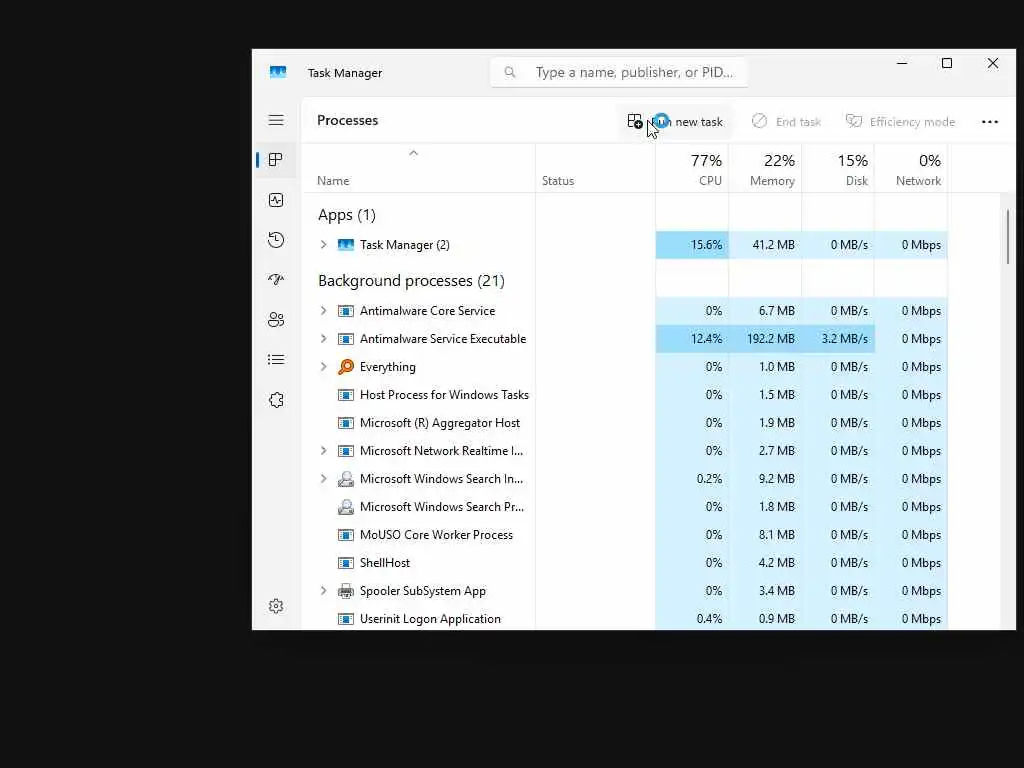Image resolution: width=1024 pixels, height=768 pixels.
Task: Click the 9.2 MB memory value
Action: tap(776, 479)
